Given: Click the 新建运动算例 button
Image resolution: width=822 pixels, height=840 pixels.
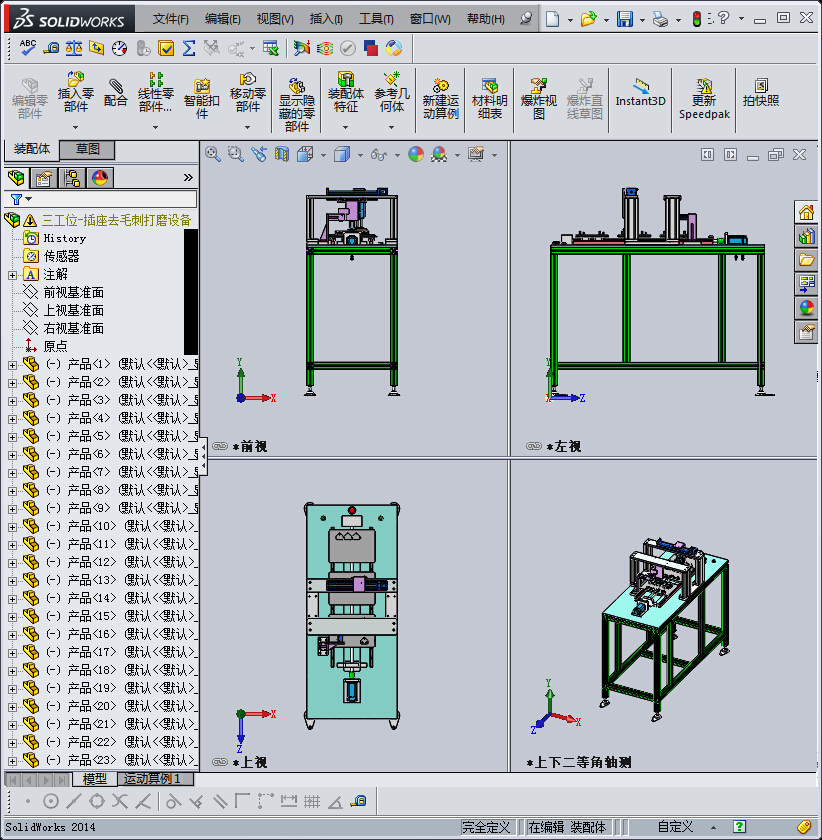Looking at the screenshot, I should point(440,99).
